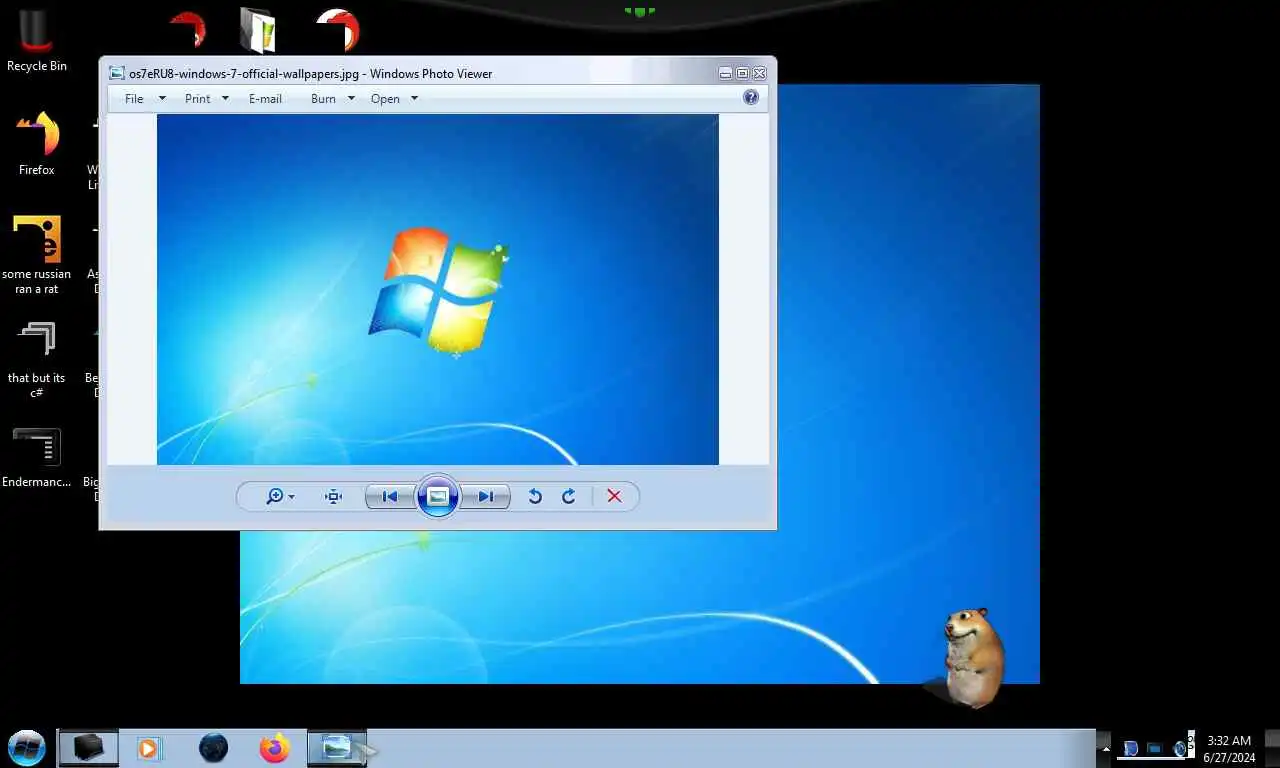Start the slide show with the round center button
This screenshot has height=768, width=1280.
coord(437,496)
